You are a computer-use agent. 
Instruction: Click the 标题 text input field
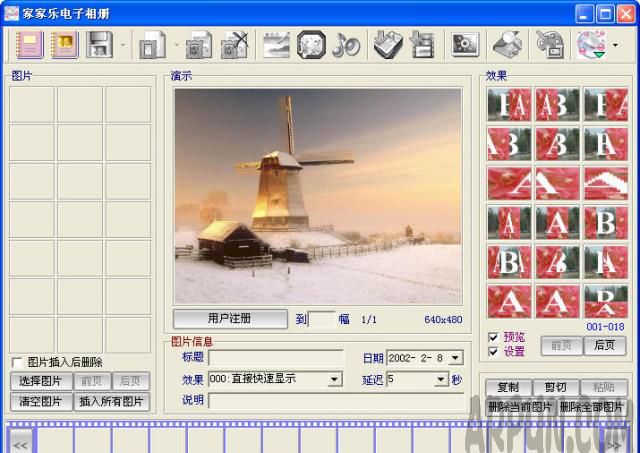point(275,358)
